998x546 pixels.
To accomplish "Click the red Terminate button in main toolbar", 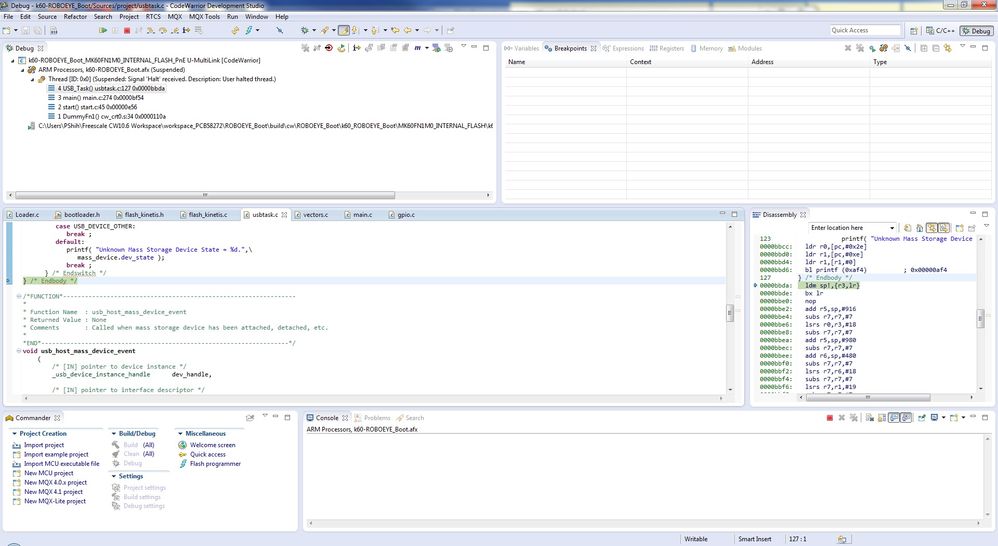I will [127, 30].
